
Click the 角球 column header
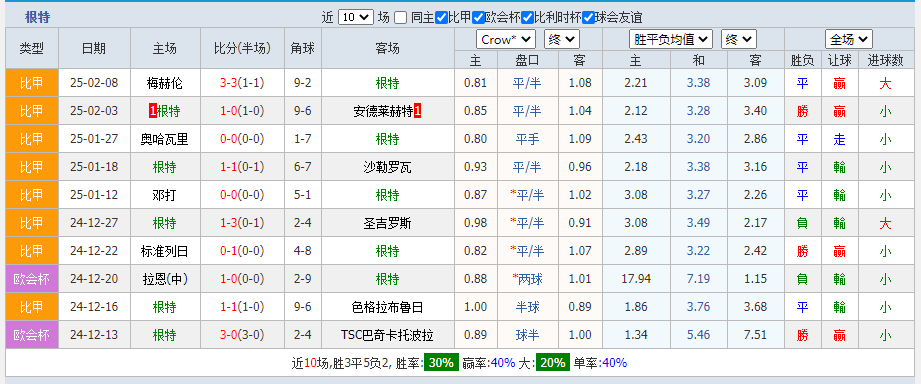(x=302, y=48)
